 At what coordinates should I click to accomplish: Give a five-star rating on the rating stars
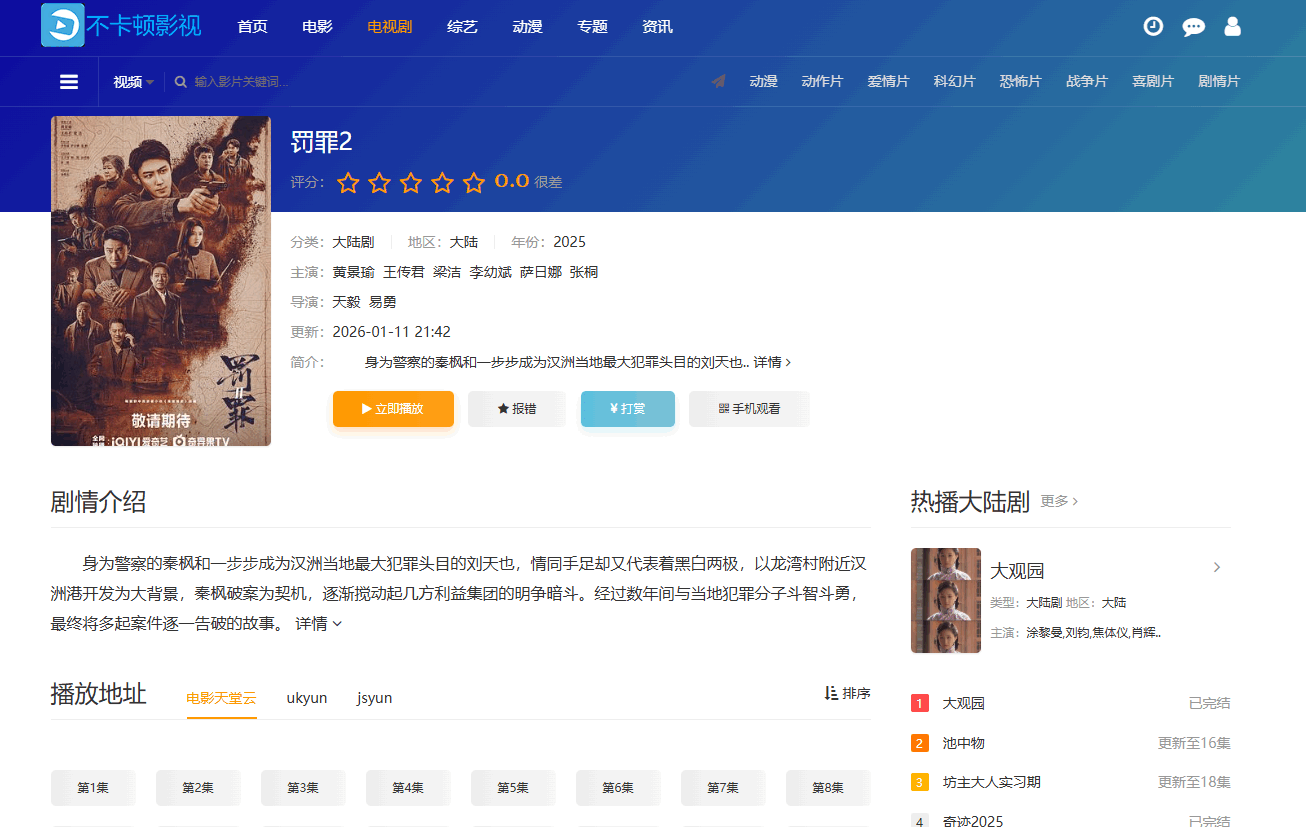(x=473, y=183)
